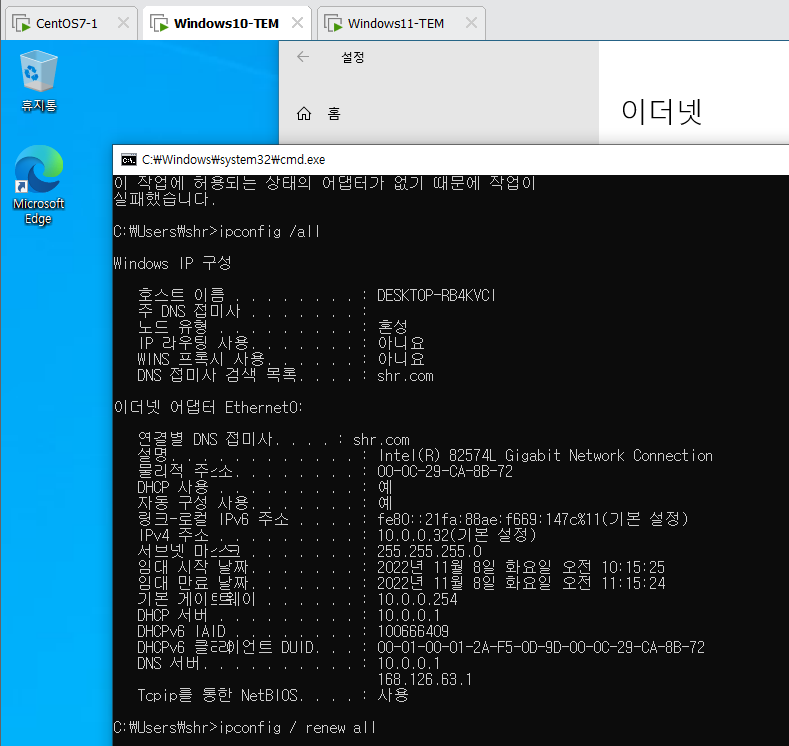Click the subnet mask 255.255.255.0
This screenshot has height=746, width=789.
[x=429, y=551]
